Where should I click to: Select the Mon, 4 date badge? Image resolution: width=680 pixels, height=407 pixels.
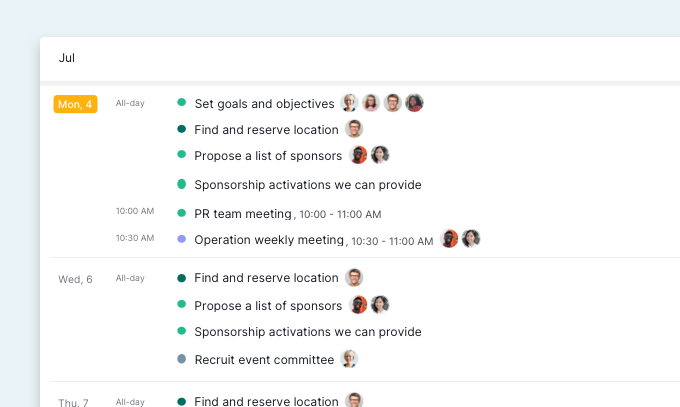pos(75,104)
